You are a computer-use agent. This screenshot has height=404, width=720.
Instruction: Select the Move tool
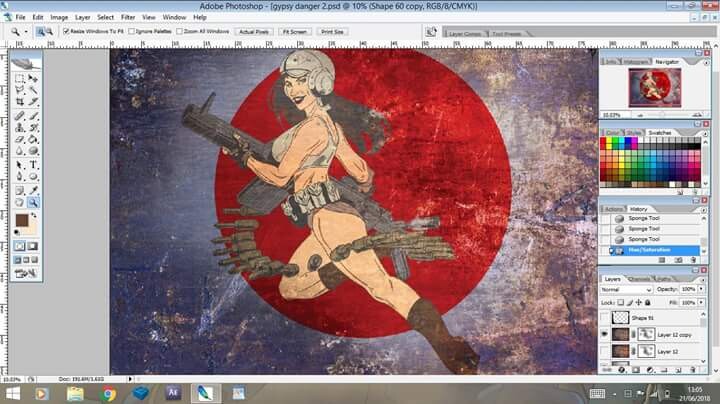click(33, 79)
